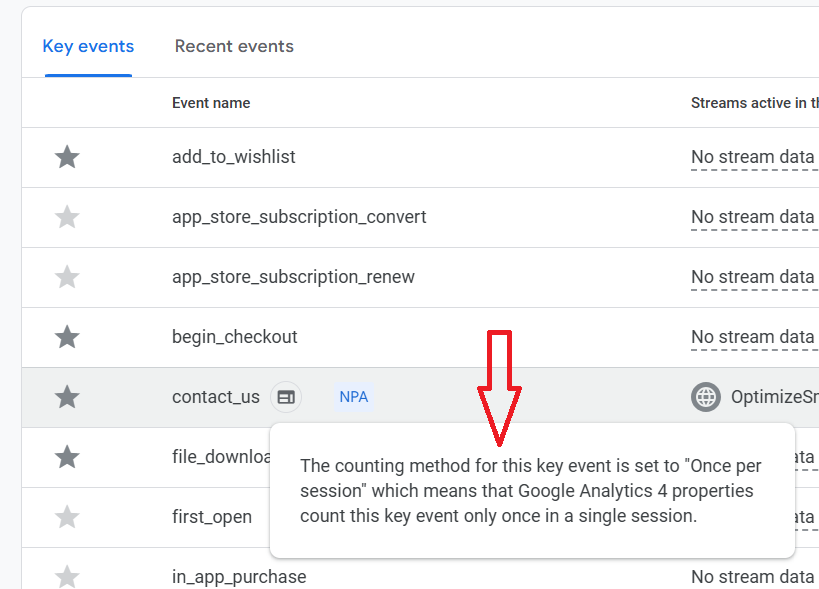This screenshot has width=819, height=589.
Task: Click No stream data for add_to_wishlist
Action: 752,157
